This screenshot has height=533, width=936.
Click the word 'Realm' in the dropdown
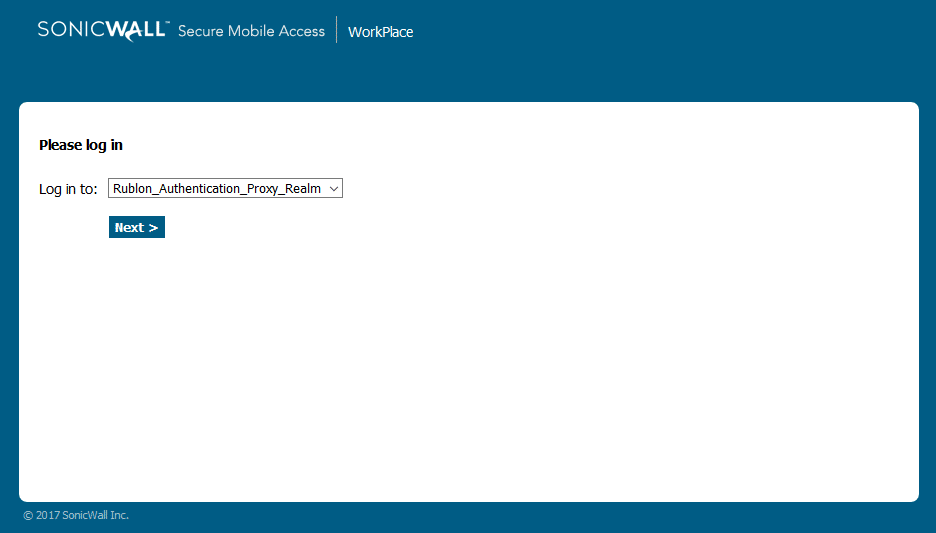click(x=303, y=188)
